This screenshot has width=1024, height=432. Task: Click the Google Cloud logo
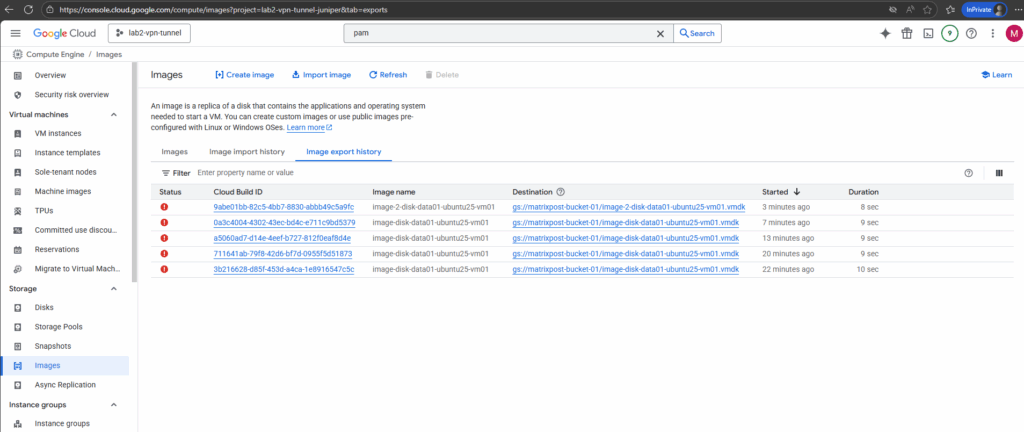tap(65, 33)
